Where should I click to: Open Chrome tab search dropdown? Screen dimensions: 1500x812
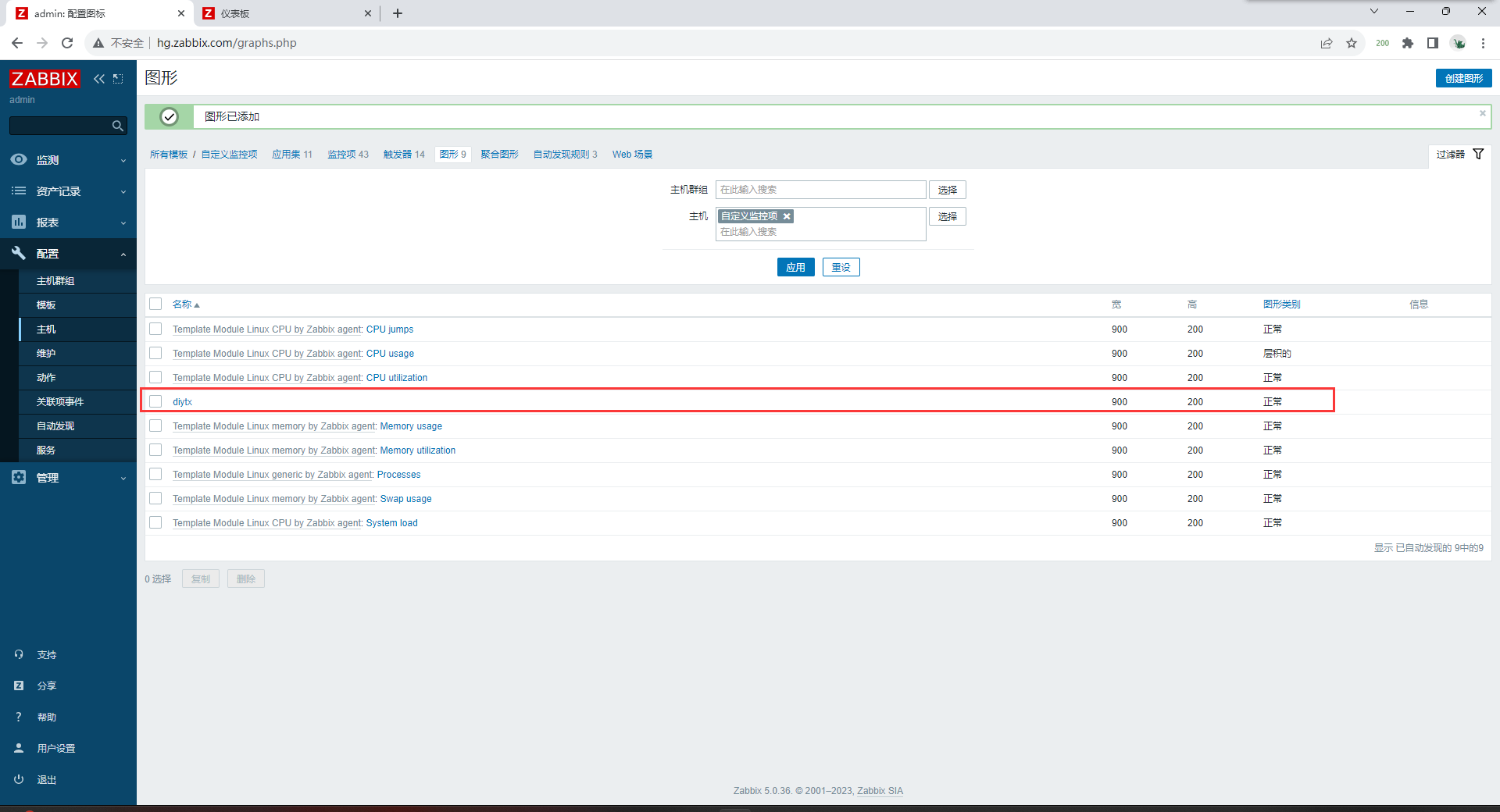pos(1374,12)
